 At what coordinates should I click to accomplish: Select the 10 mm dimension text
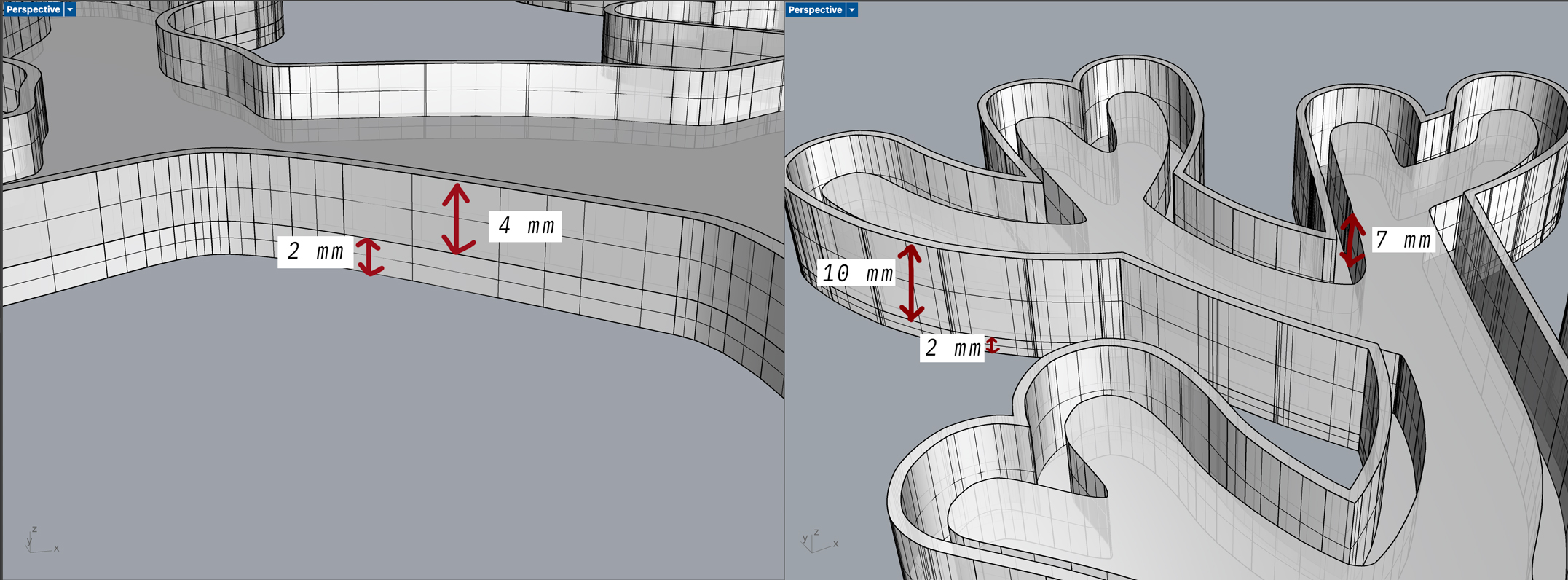pyautogui.click(x=856, y=273)
